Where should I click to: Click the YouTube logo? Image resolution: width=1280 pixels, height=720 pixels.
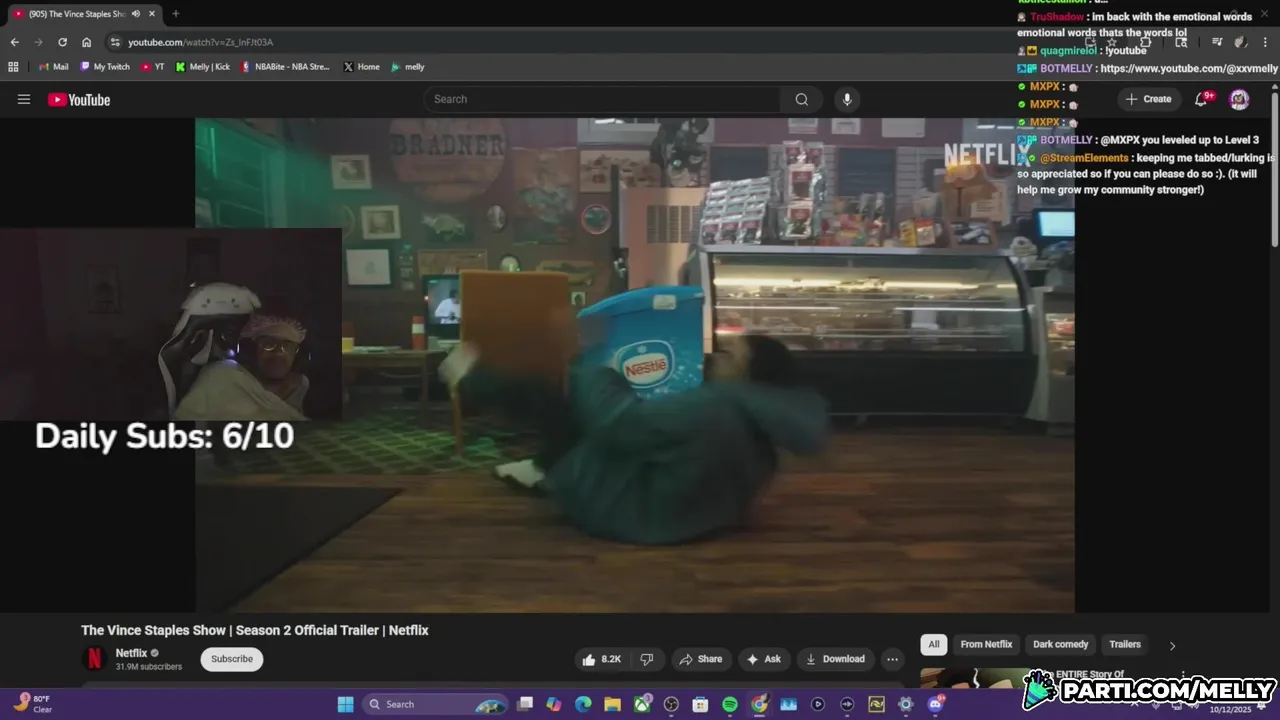79,99
